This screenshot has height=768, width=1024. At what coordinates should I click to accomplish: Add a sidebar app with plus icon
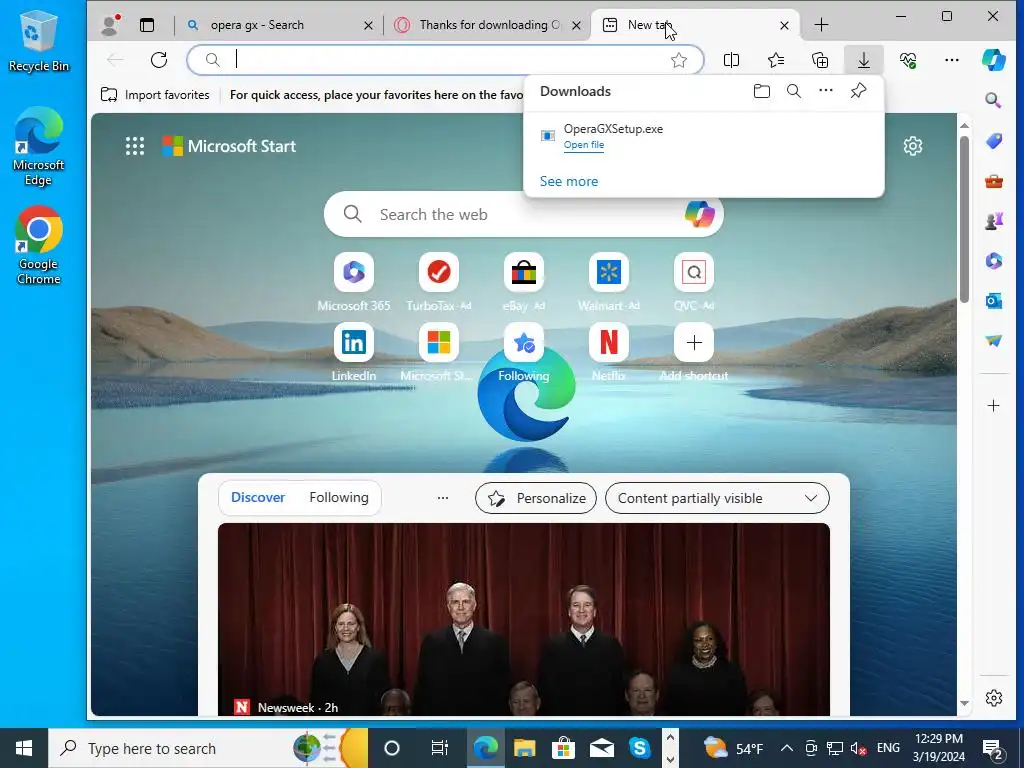pos(993,406)
